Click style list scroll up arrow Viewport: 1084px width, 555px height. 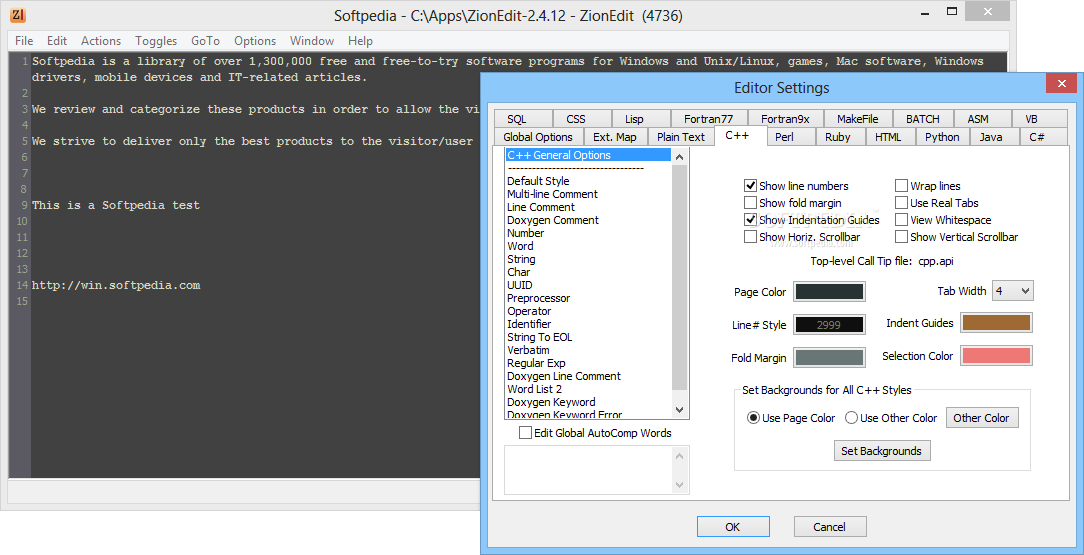(679, 157)
